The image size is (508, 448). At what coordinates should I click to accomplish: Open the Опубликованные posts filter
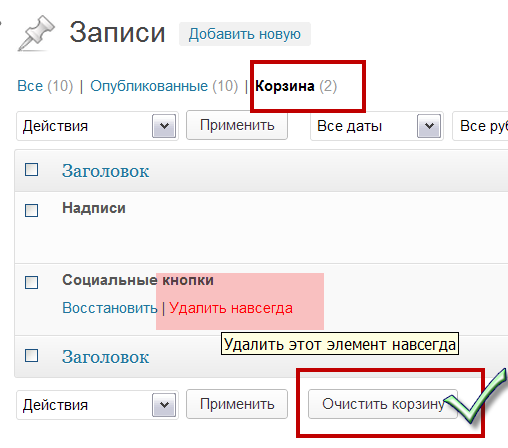point(149,86)
